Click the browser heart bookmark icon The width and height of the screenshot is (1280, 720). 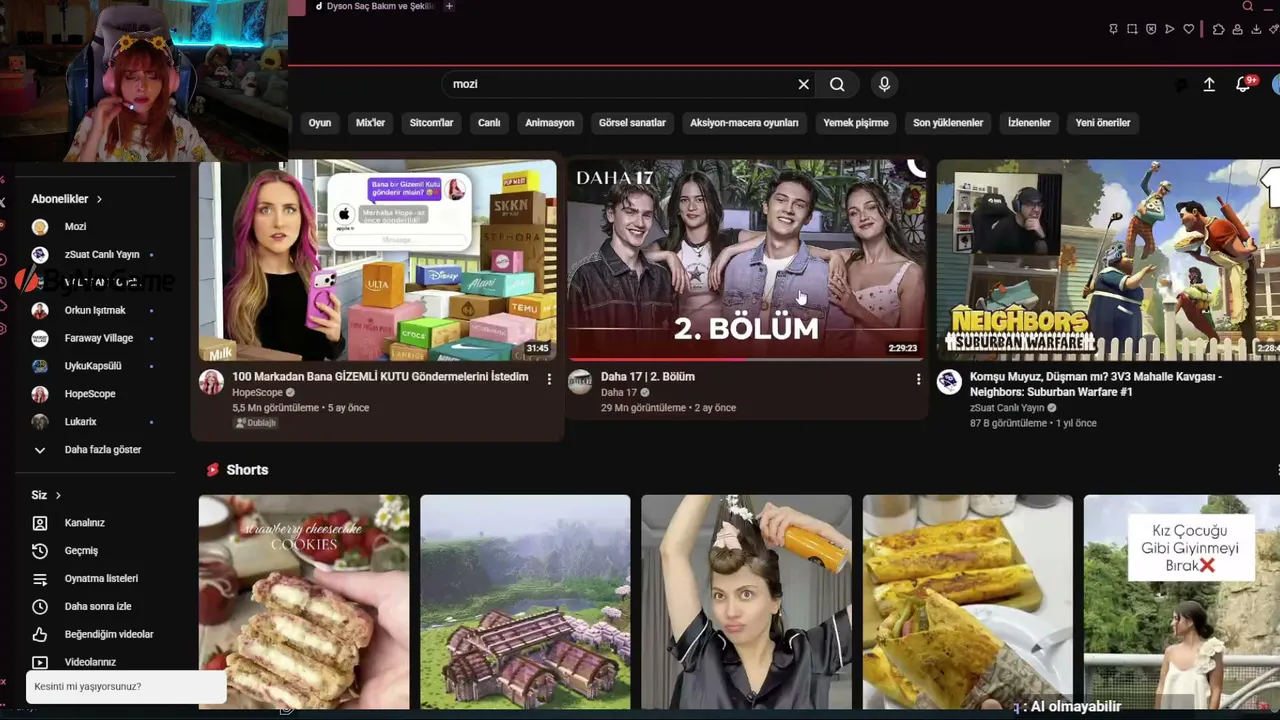(1189, 29)
